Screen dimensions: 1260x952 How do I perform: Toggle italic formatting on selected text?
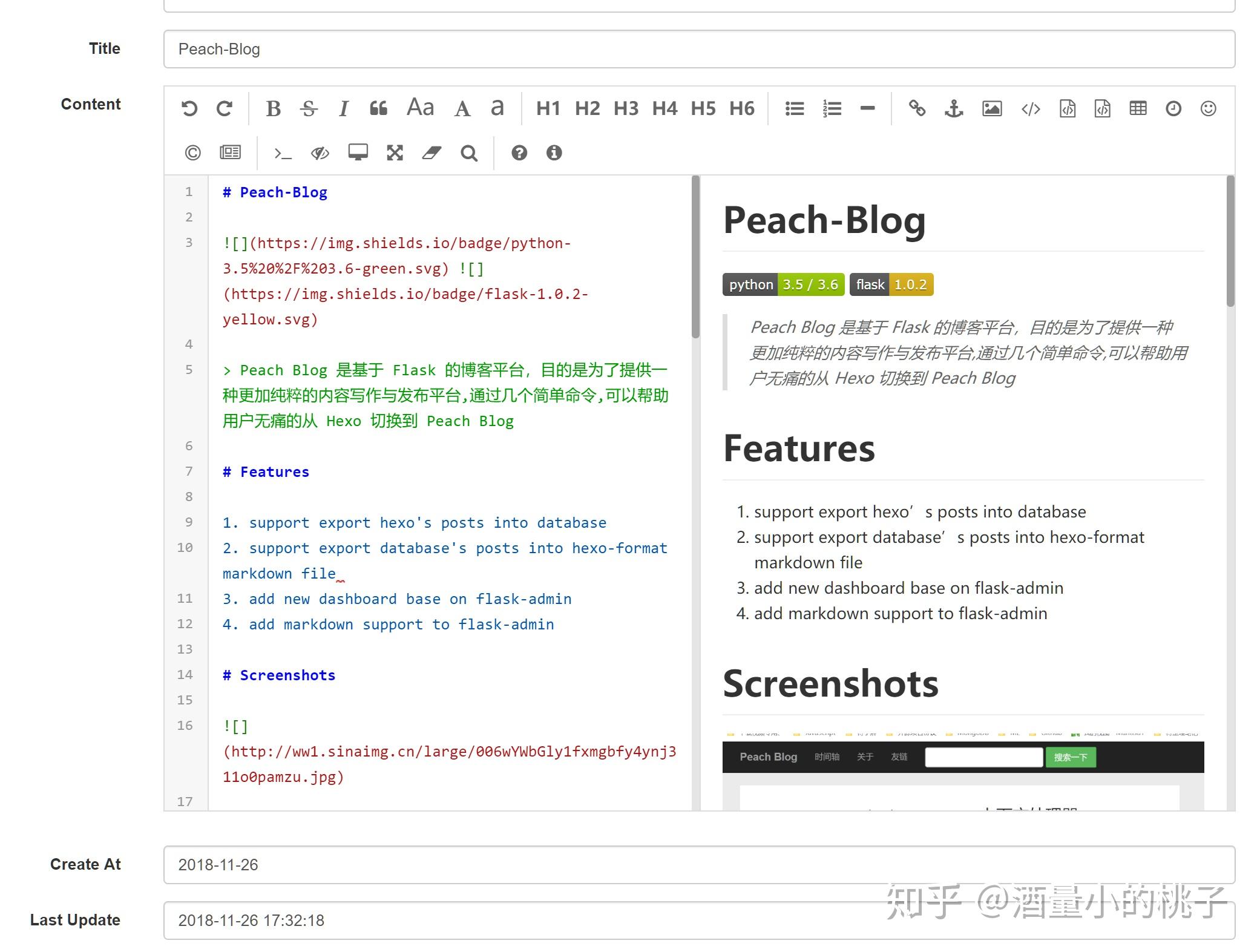coord(343,109)
